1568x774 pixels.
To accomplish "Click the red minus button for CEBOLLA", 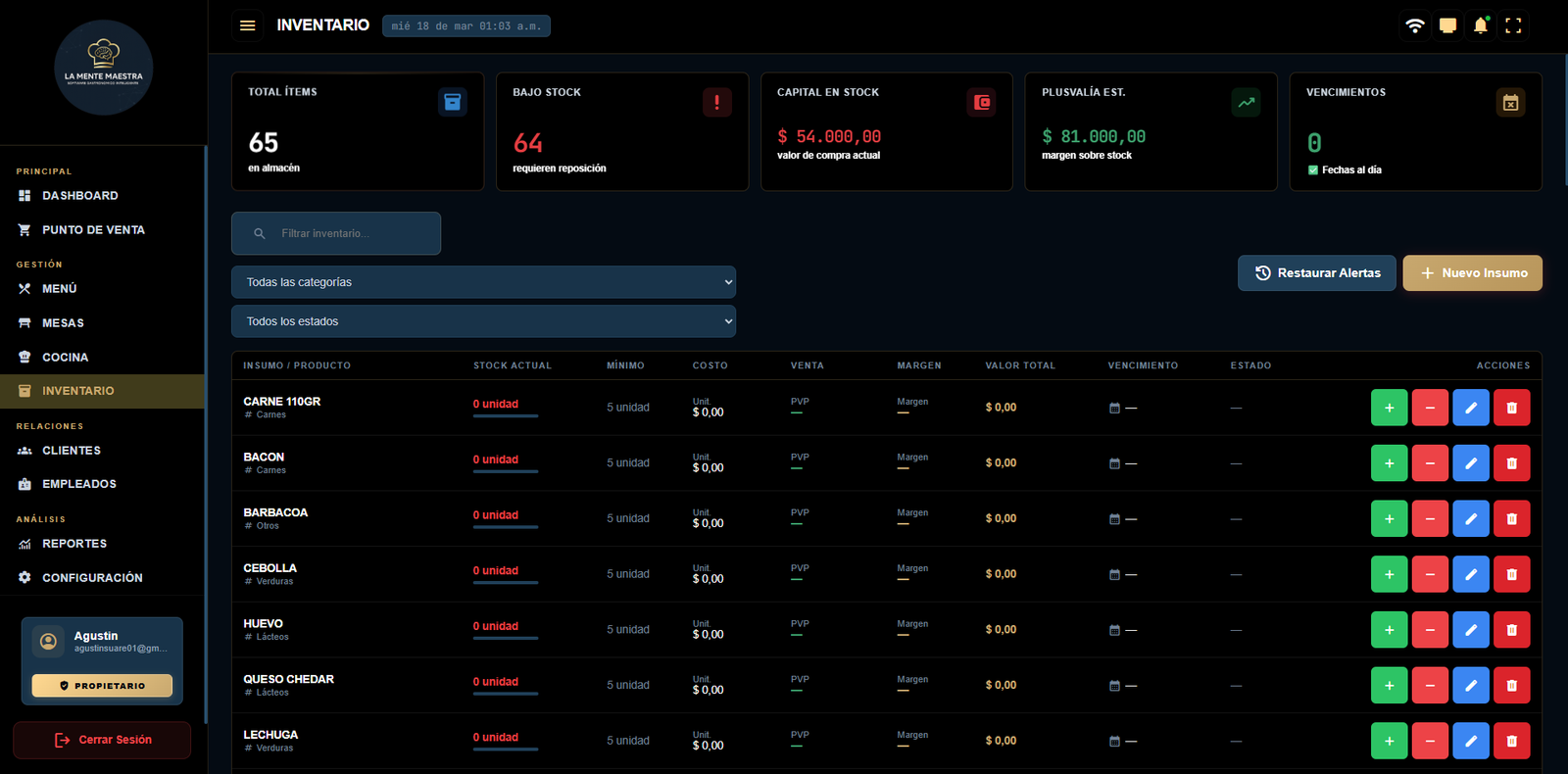I will tap(1430, 574).
